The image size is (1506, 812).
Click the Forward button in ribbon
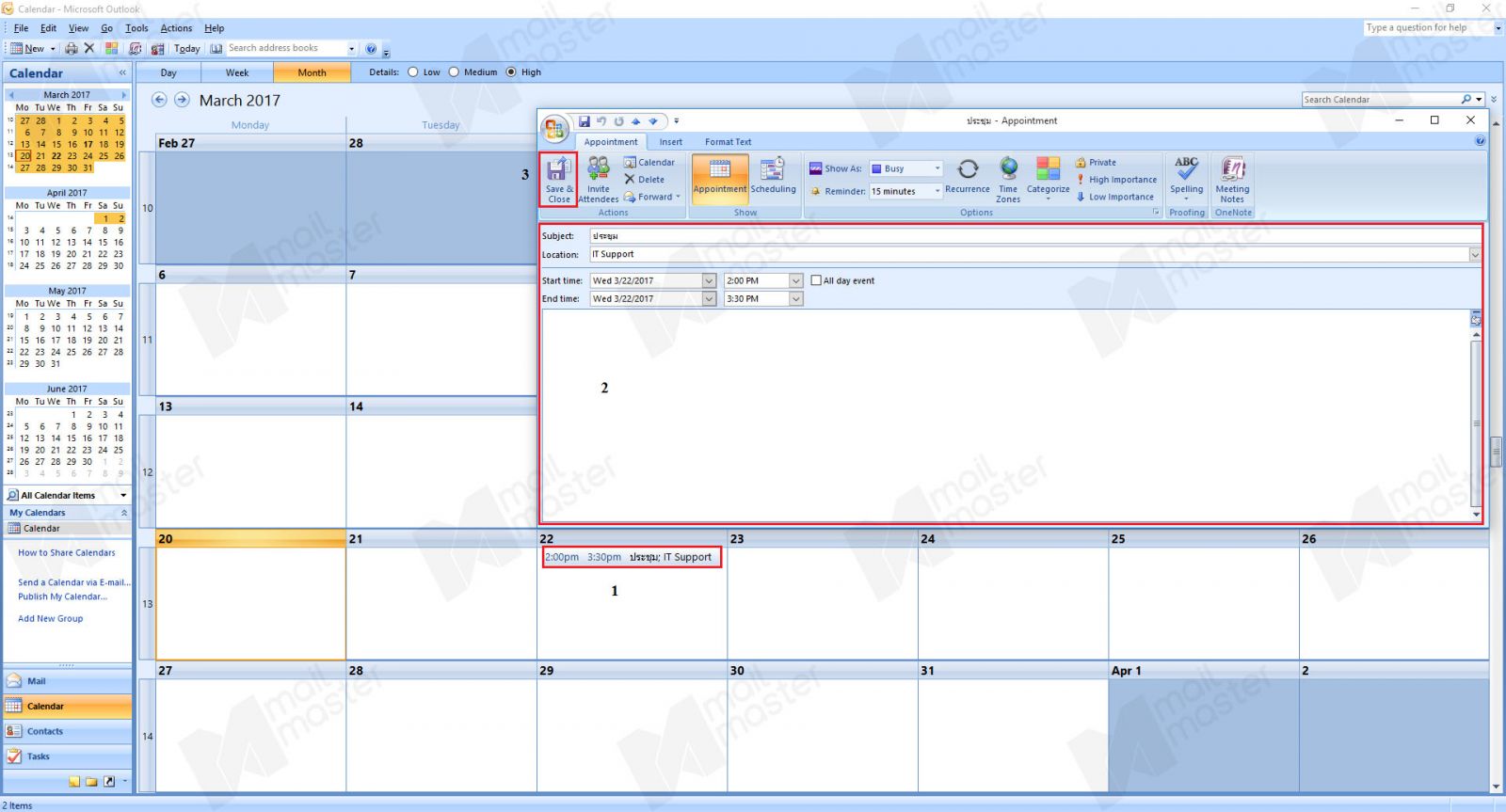coord(651,197)
